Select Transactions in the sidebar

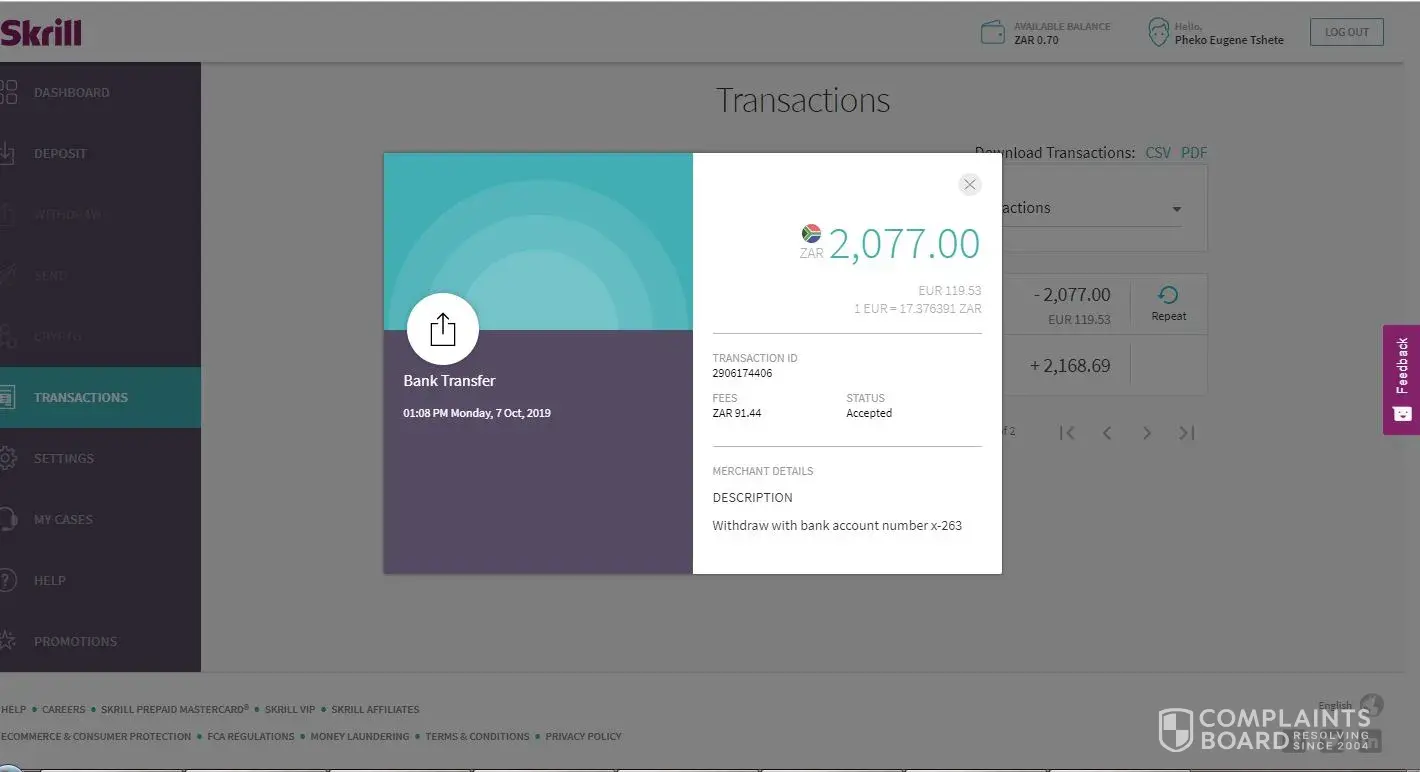[x=100, y=398]
